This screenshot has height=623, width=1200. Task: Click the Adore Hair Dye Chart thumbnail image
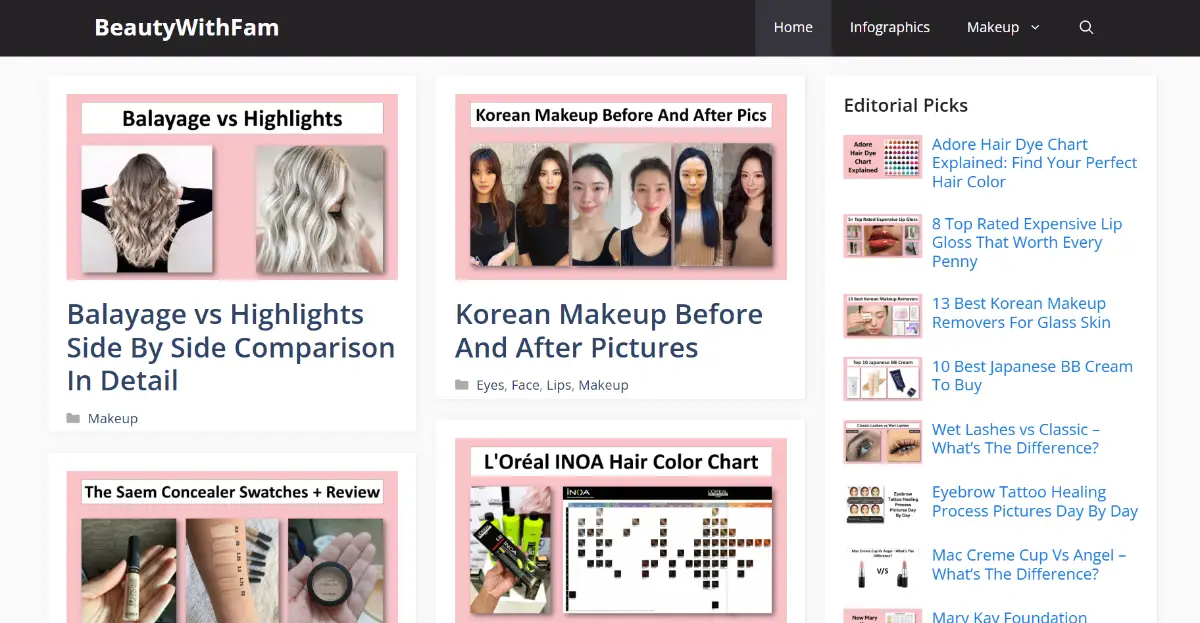[x=882, y=156]
